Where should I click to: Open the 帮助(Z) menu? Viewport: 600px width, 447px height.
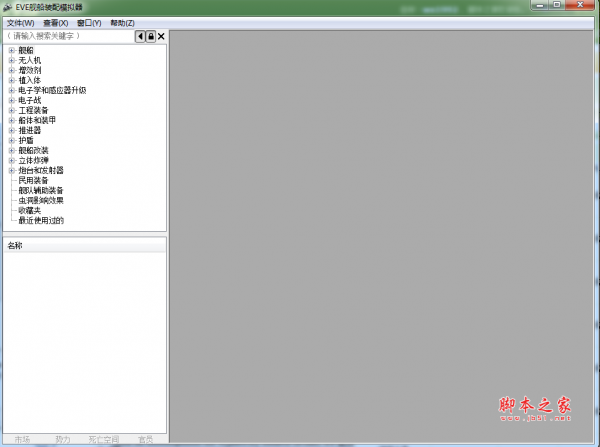122,23
